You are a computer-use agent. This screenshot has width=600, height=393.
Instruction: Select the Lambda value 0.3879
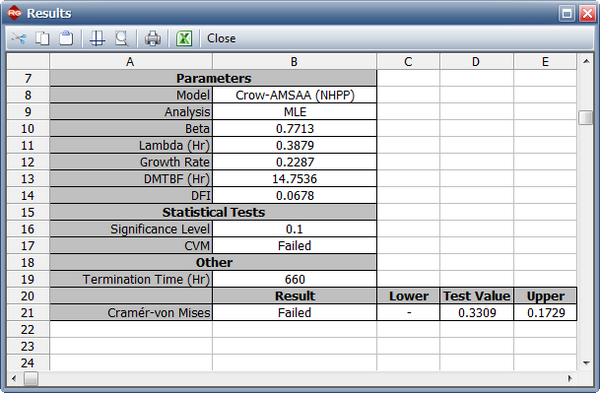pyautogui.click(x=295, y=145)
